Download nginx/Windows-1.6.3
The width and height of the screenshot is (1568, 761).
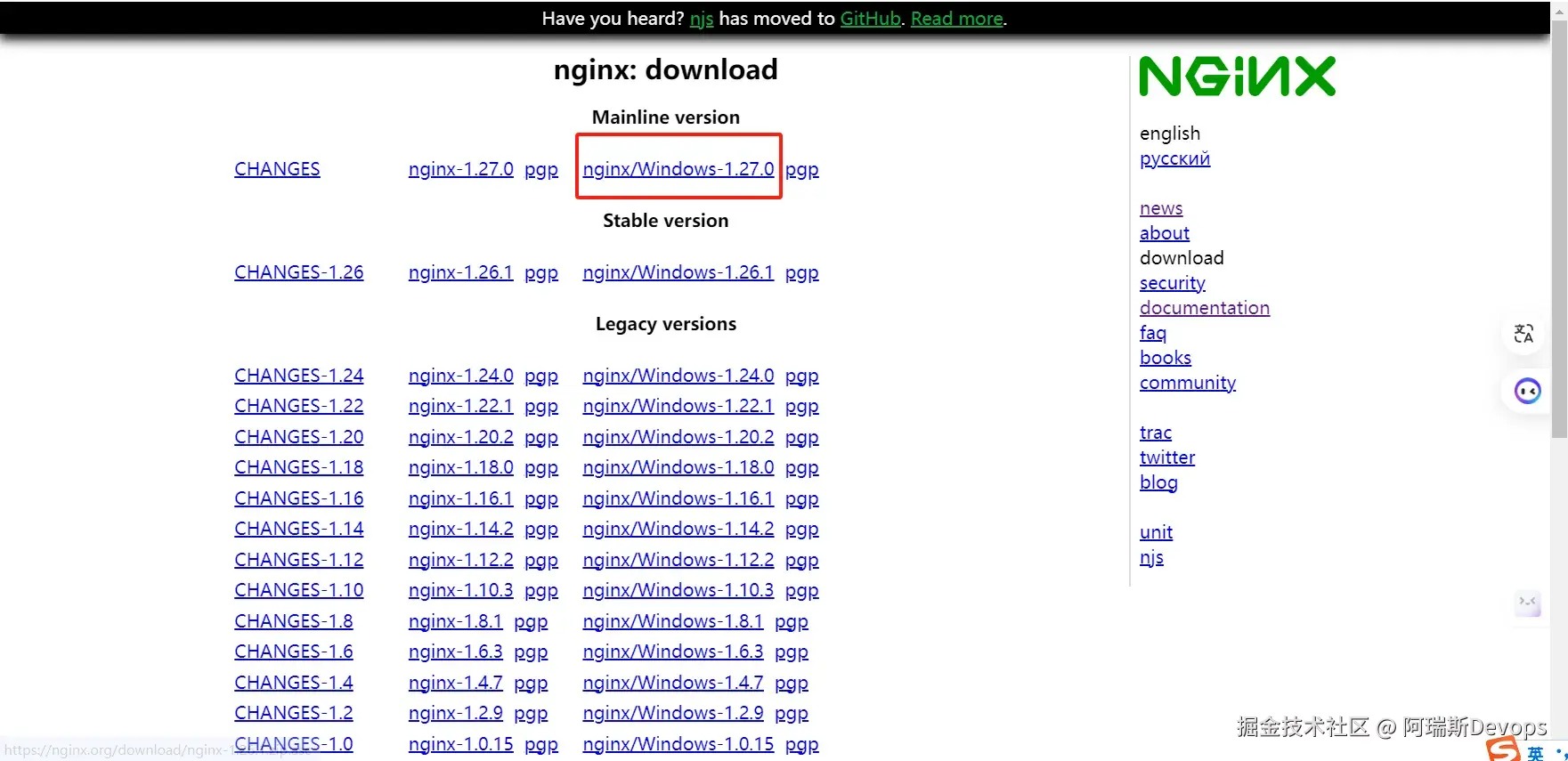click(673, 652)
